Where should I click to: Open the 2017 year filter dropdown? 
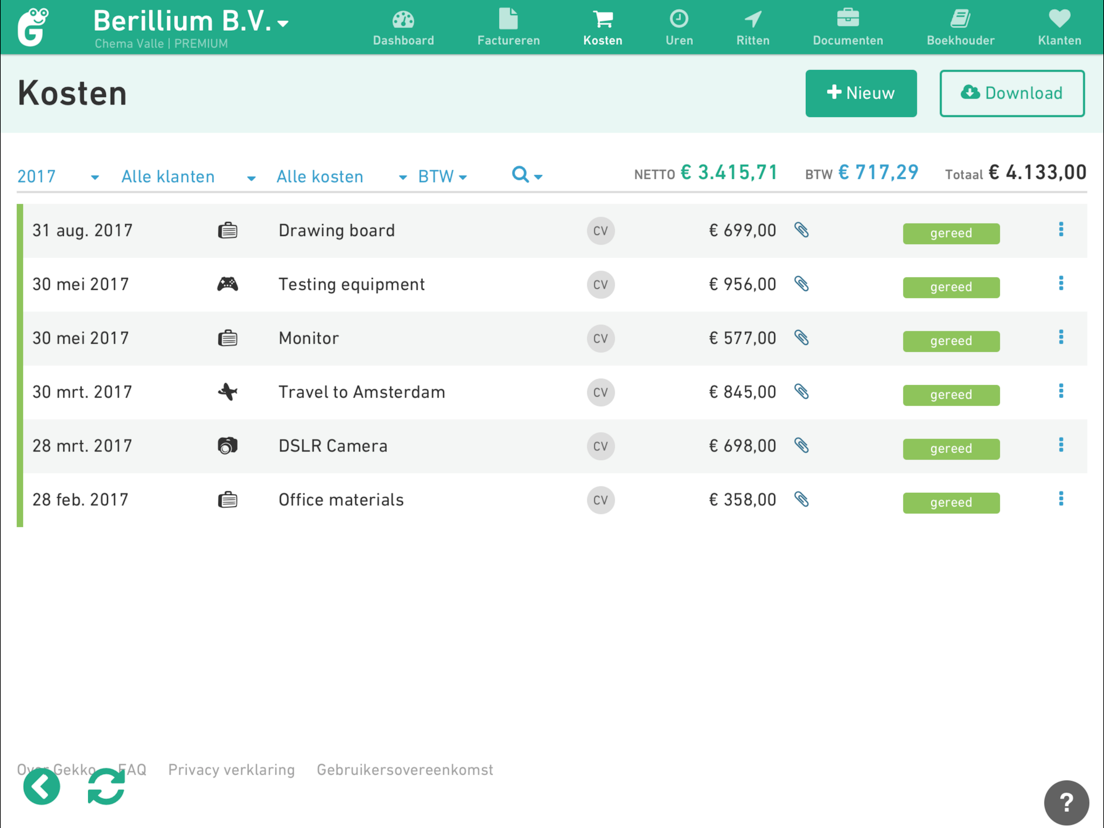click(x=58, y=177)
